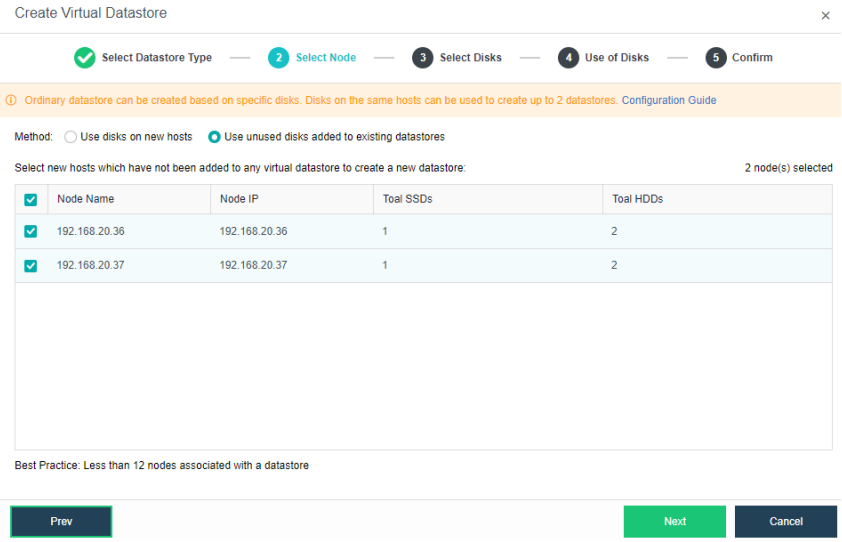842x542 pixels.
Task: Click step 2 Select Node circle icon
Action: [278, 58]
